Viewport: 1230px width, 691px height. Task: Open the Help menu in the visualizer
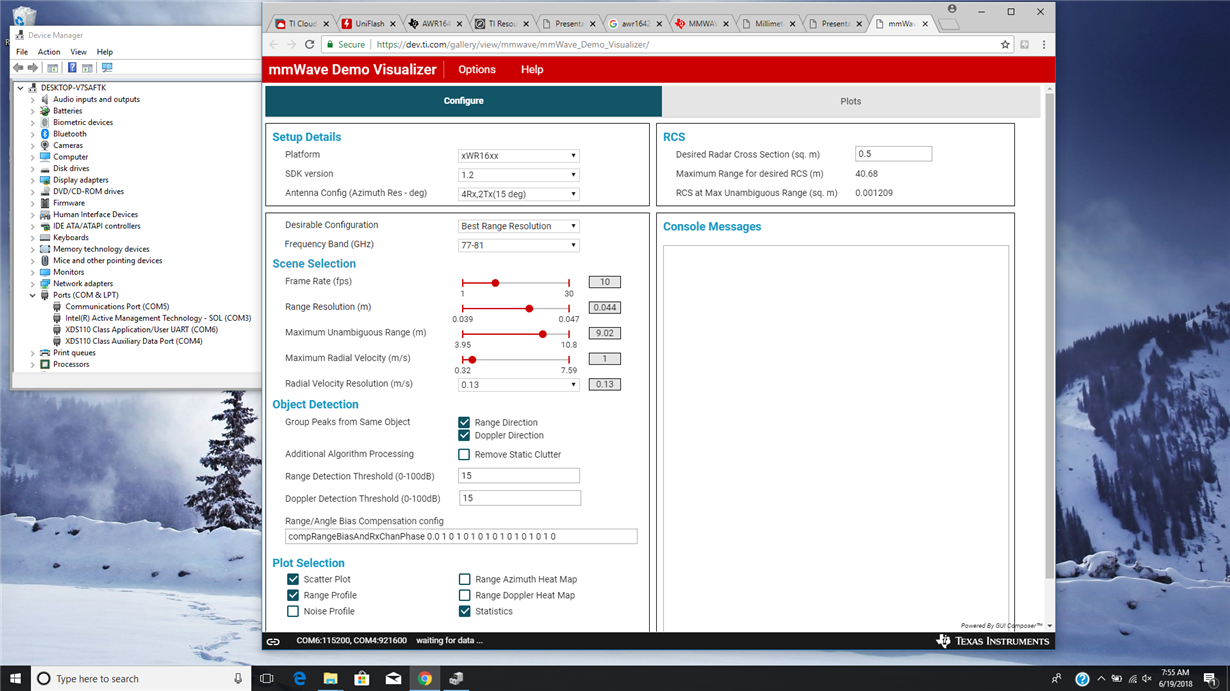[x=532, y=69]
